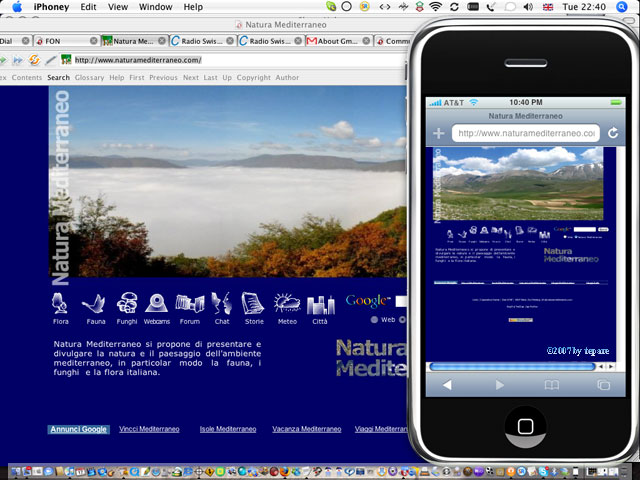
Task: Open the Meteo weather icon
Action: pyautogui.click(x=287, y=304)
